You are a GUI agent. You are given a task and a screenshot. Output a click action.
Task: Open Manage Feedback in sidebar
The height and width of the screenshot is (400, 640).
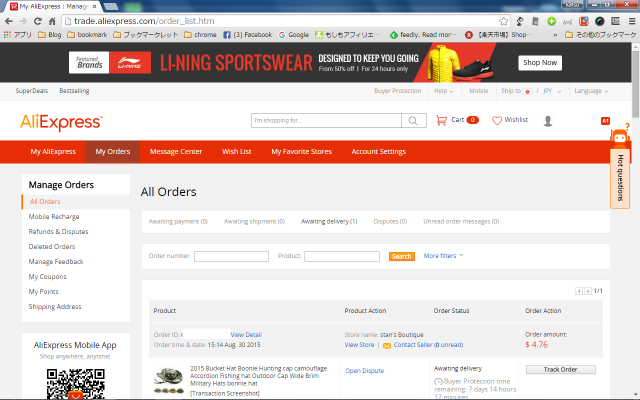56,262
